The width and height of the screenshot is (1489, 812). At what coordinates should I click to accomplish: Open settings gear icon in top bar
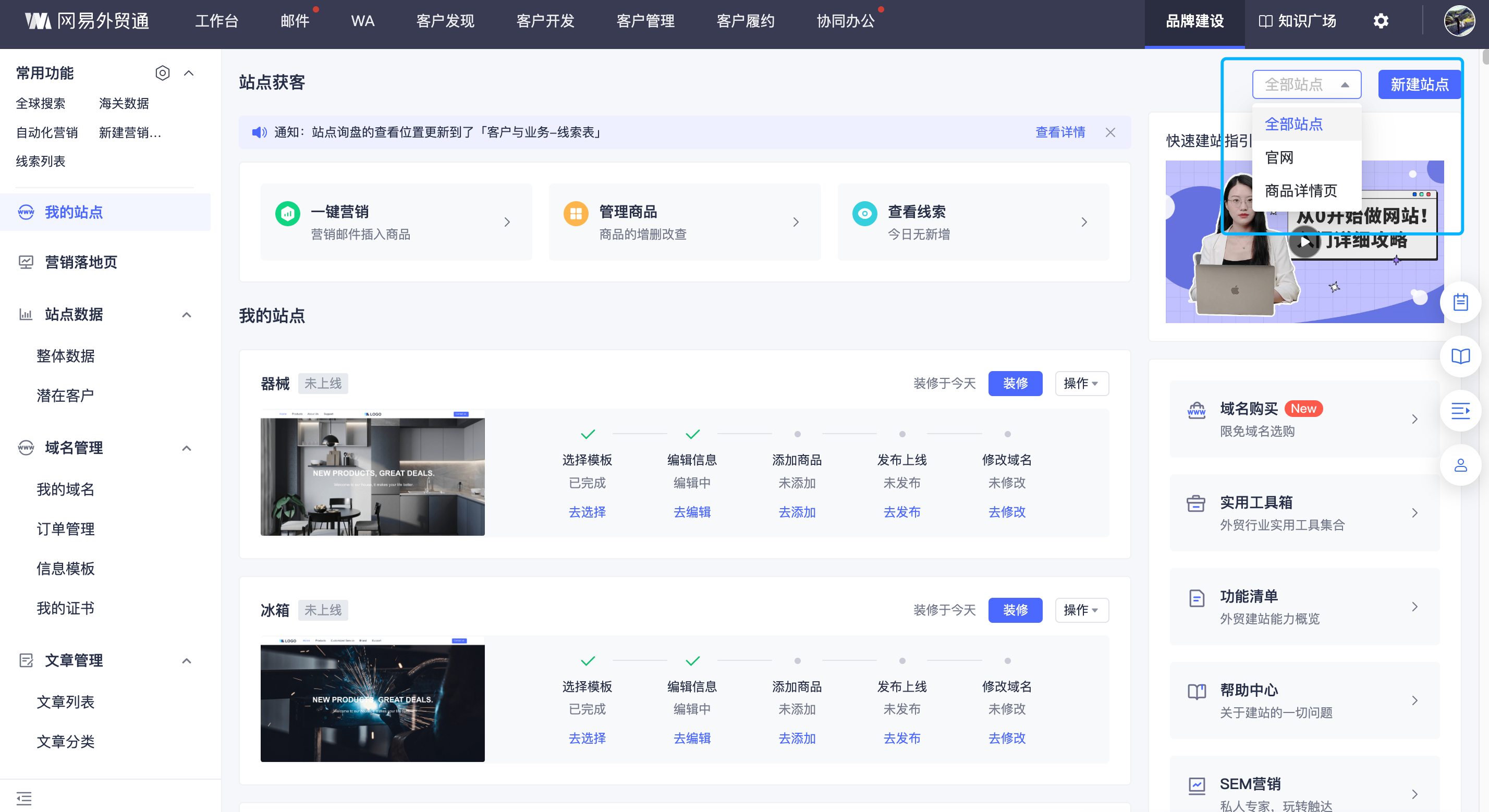[1381, 21]
